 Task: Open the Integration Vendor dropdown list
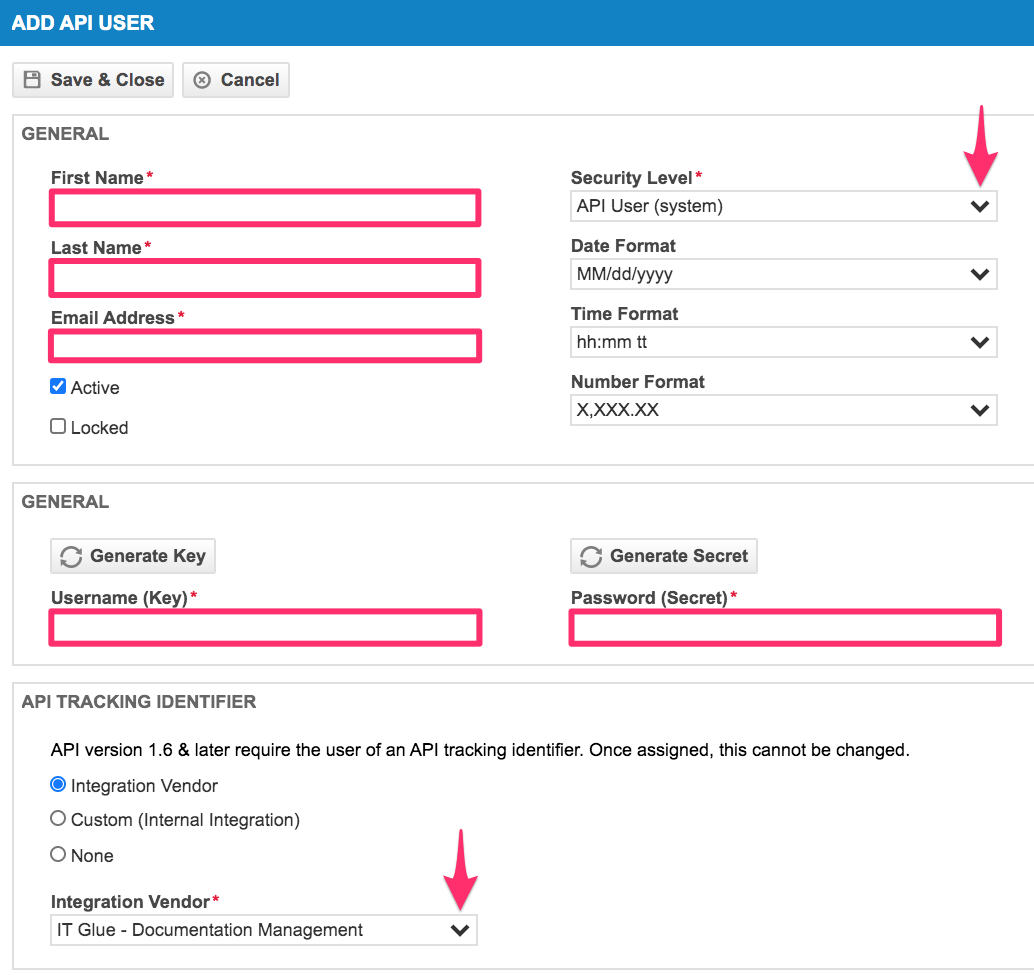coord(263,930)
